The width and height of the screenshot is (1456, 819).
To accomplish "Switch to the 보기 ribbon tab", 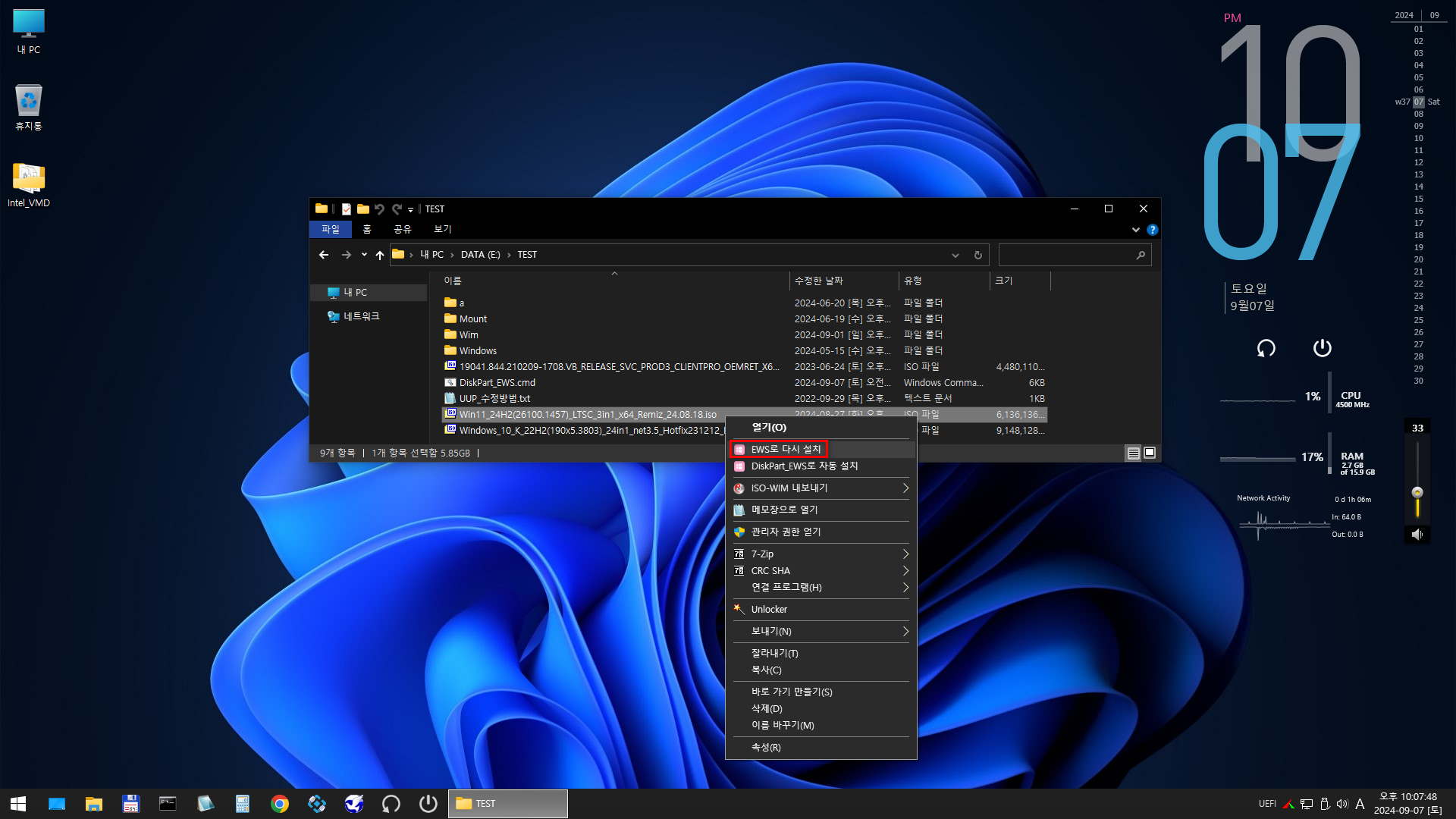I will click(443, 229).
